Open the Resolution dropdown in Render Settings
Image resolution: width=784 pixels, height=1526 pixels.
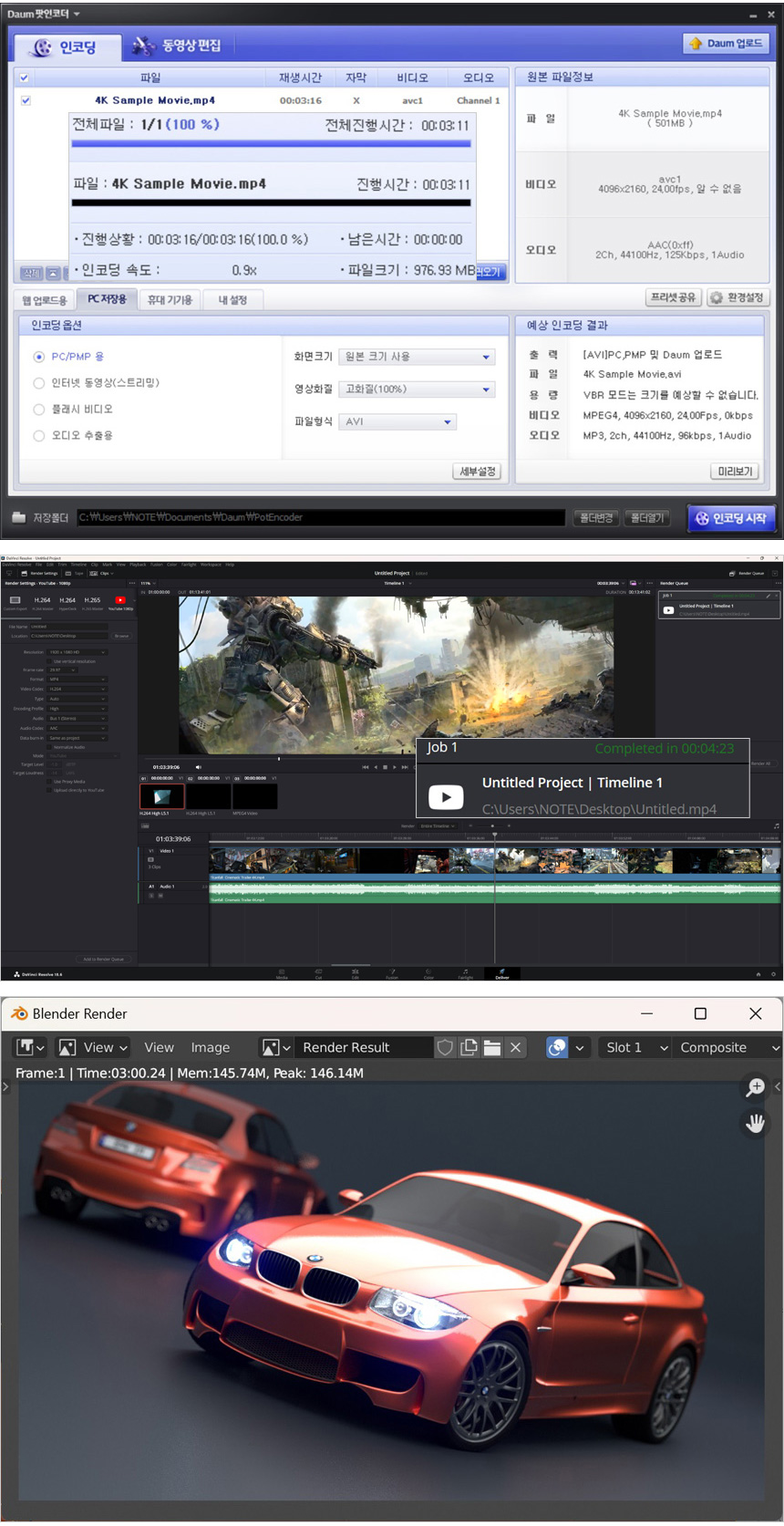pos(77,652)
